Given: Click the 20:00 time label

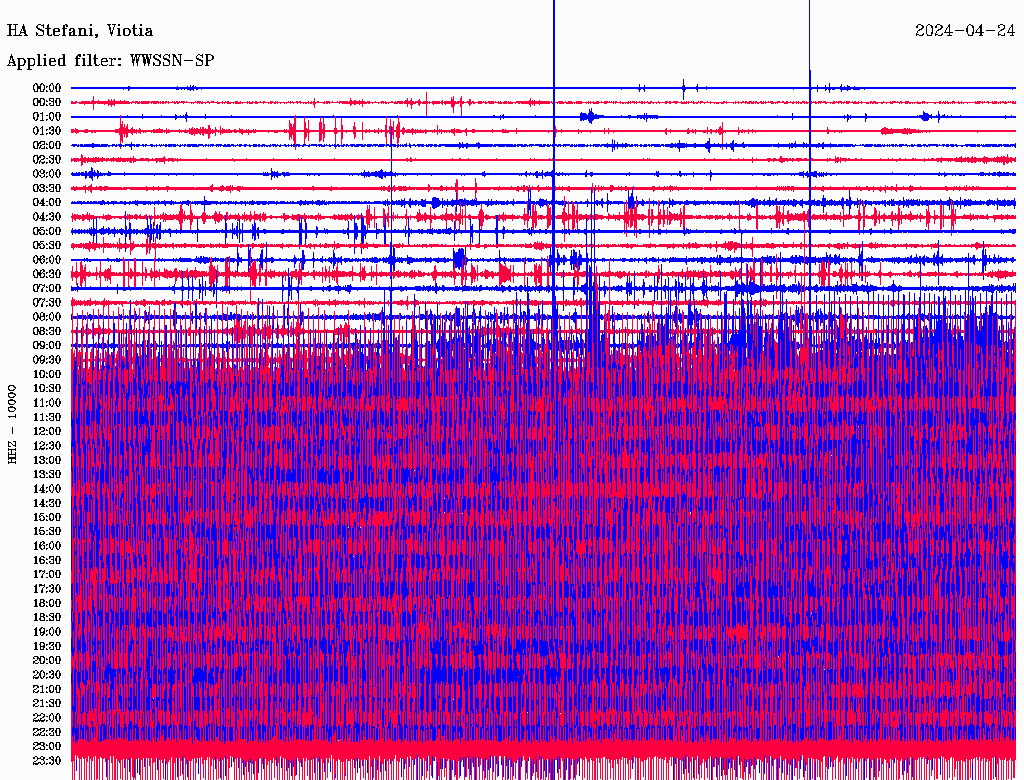Looking at the screenshot, I should tap(47, 660).
